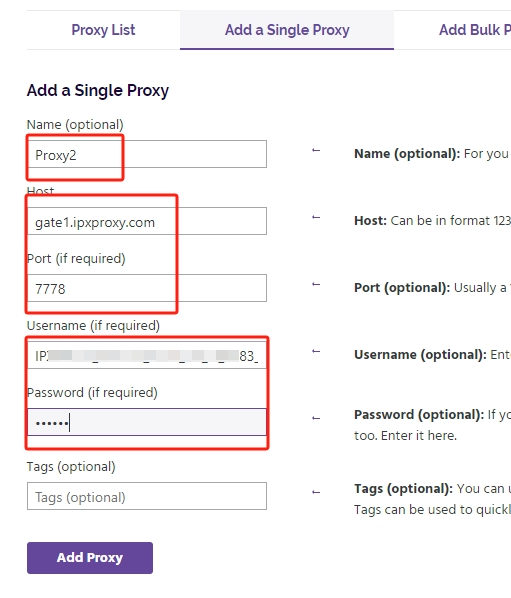Viewport: 511px width, 598px height.
Task: Click the Host help description text
Action: 432,220
